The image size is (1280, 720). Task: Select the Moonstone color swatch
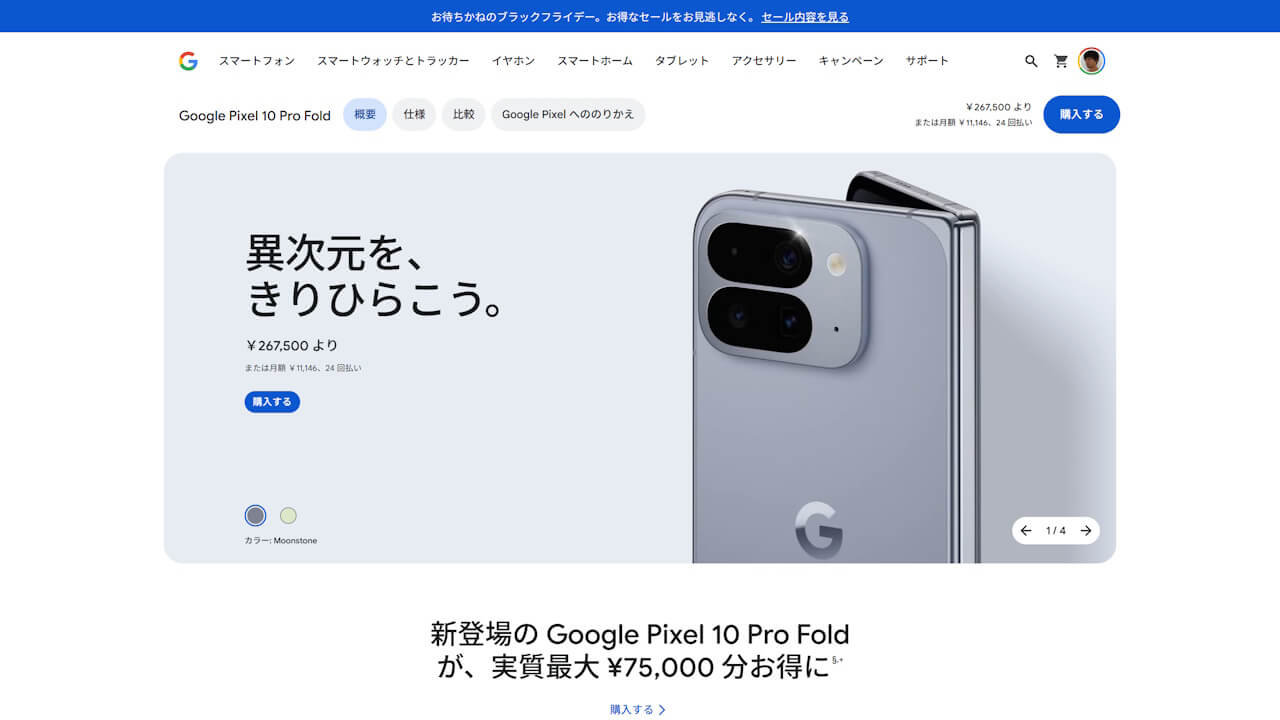point(256,516)
